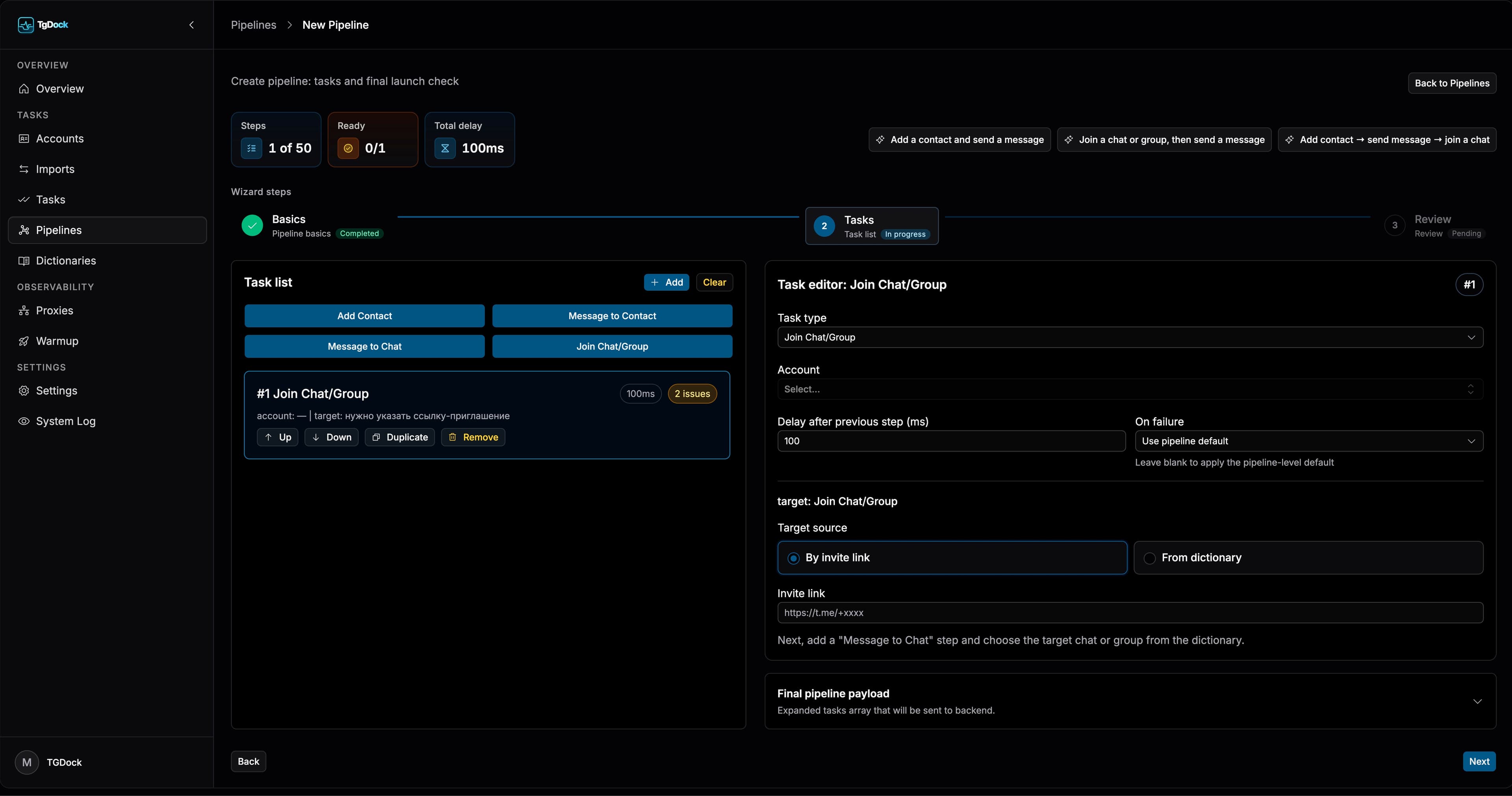Open the Basics wizard step

click(x=313, y=226)
